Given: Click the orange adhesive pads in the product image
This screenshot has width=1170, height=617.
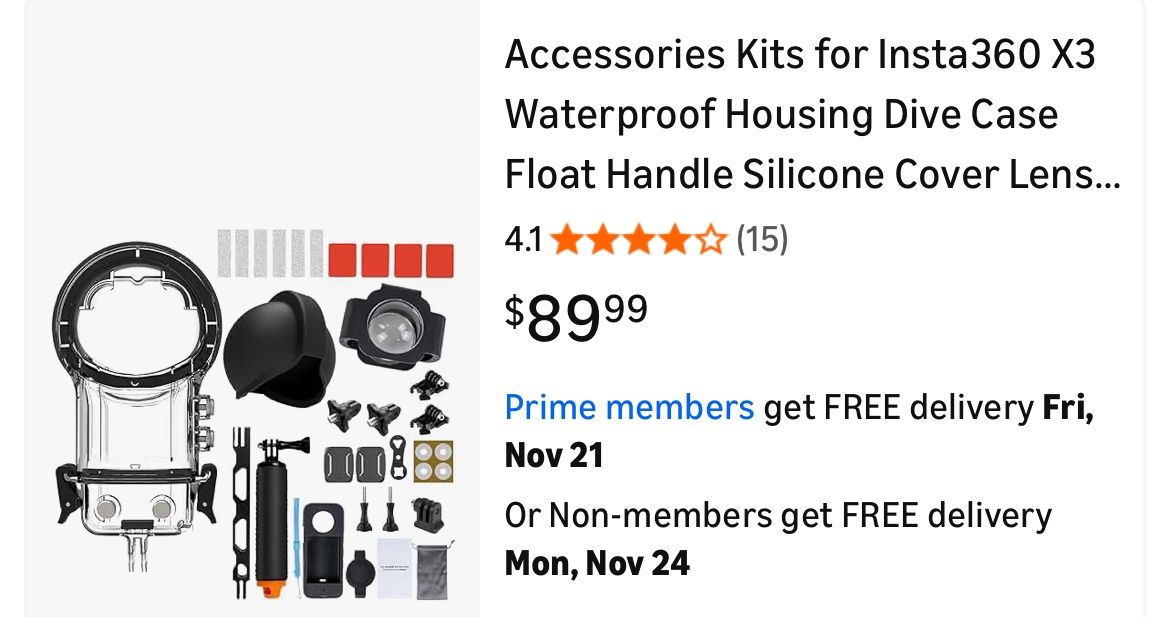Looking at the screenshot, I should (390, 259).
